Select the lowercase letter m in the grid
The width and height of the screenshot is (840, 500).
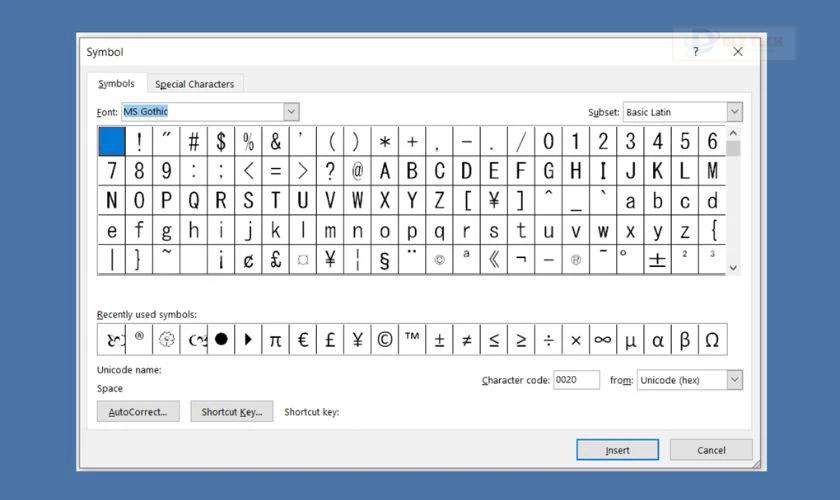pyautogui.click(x=330, y=230)
